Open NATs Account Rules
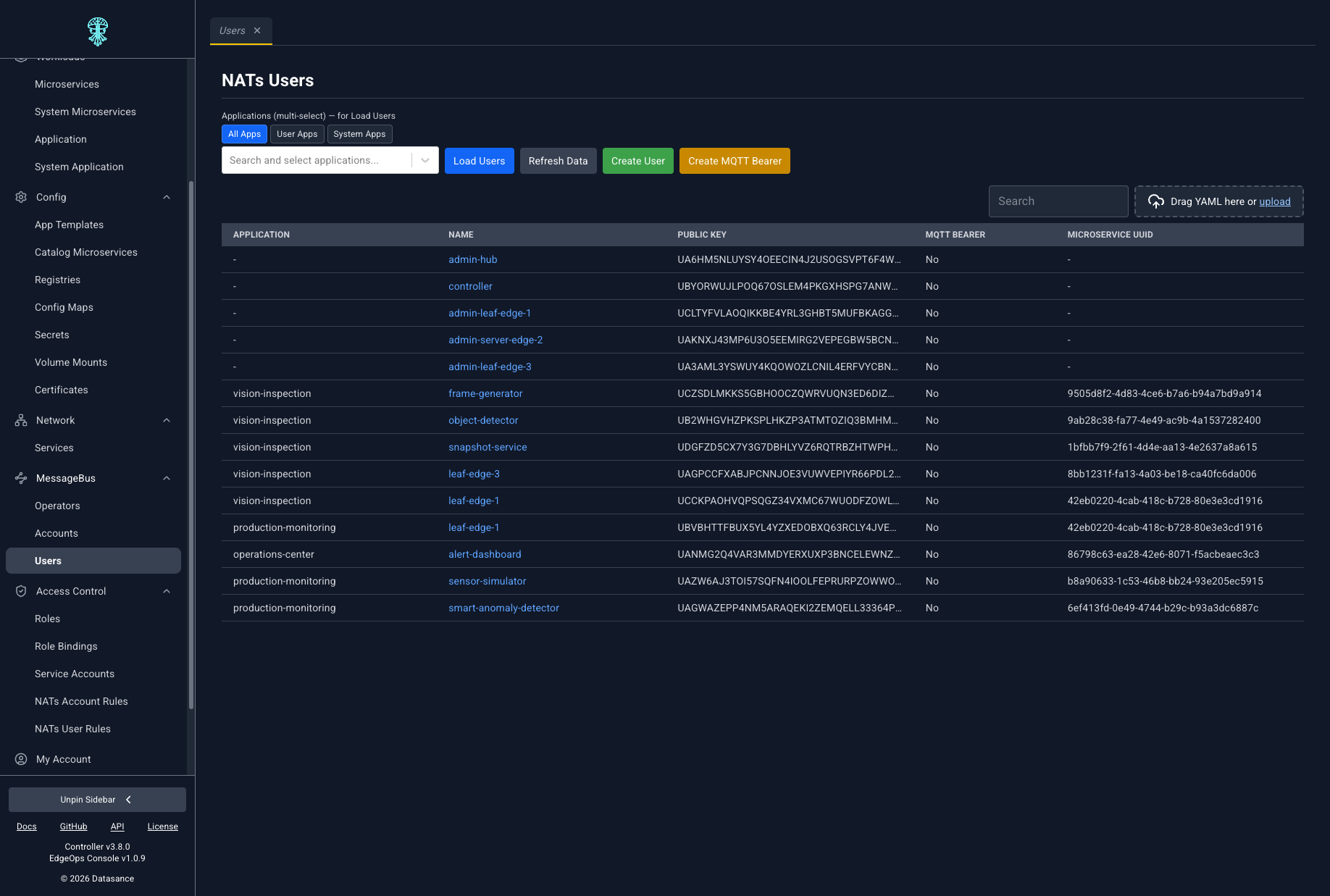 81,701
